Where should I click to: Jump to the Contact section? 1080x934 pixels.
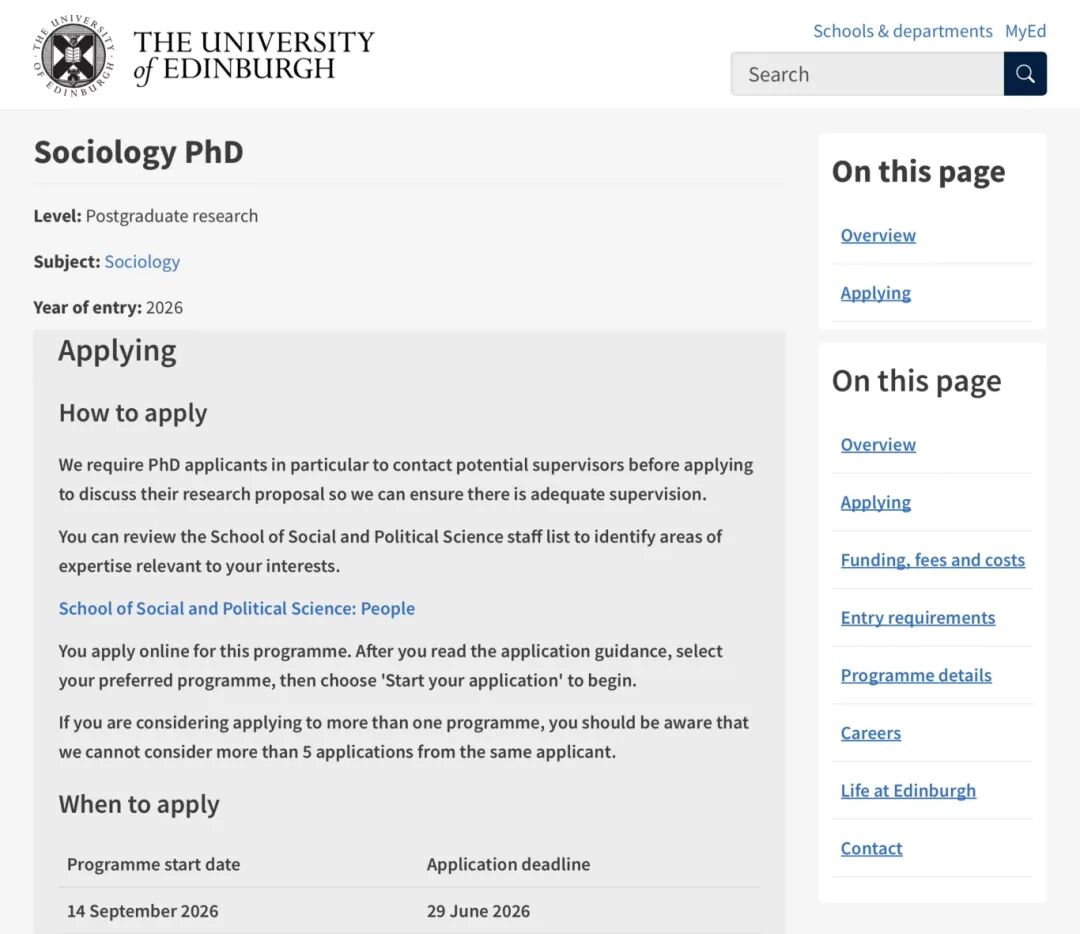pyautogui.click(x=871, y=849)
